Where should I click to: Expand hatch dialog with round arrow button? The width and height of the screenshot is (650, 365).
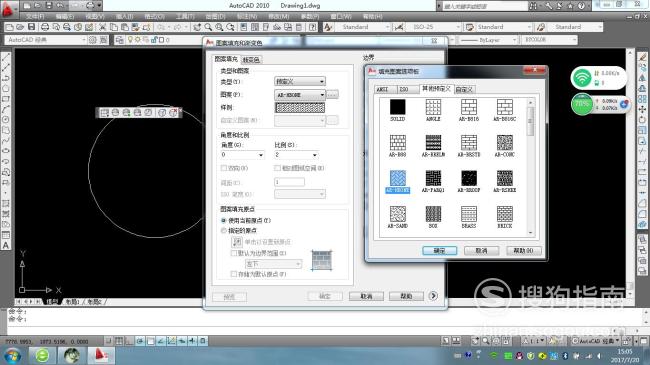click(433, 296)
